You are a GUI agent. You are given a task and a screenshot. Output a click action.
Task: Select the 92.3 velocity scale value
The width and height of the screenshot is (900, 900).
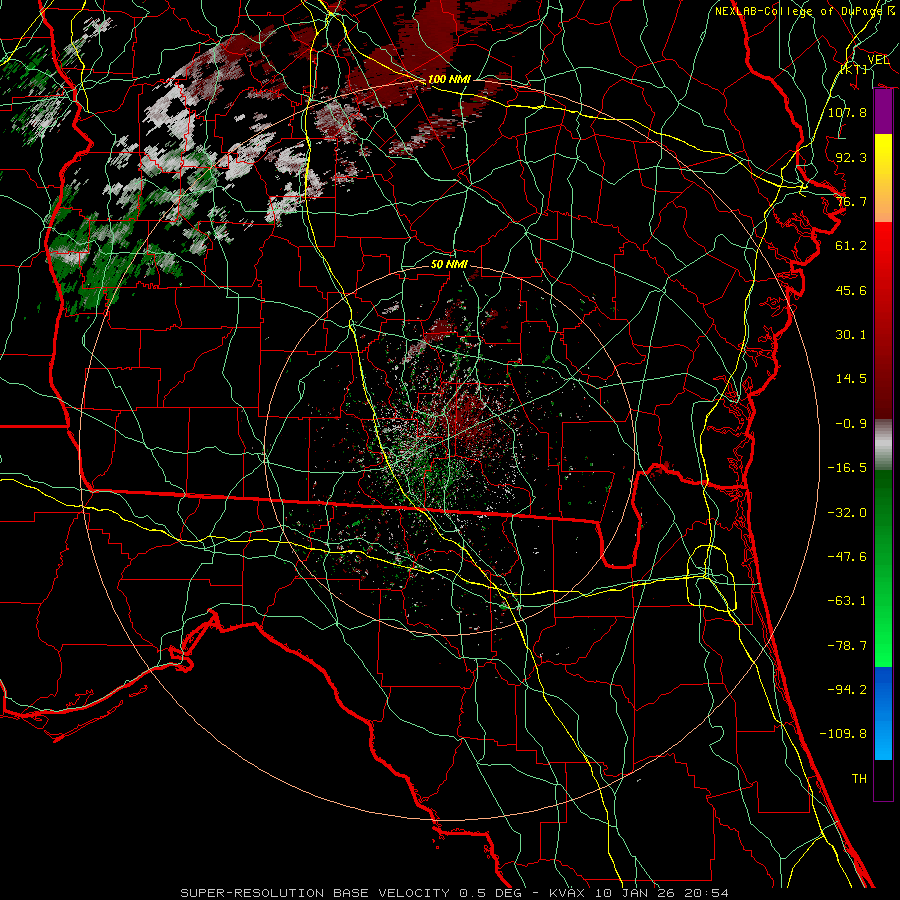coord(851,157)
